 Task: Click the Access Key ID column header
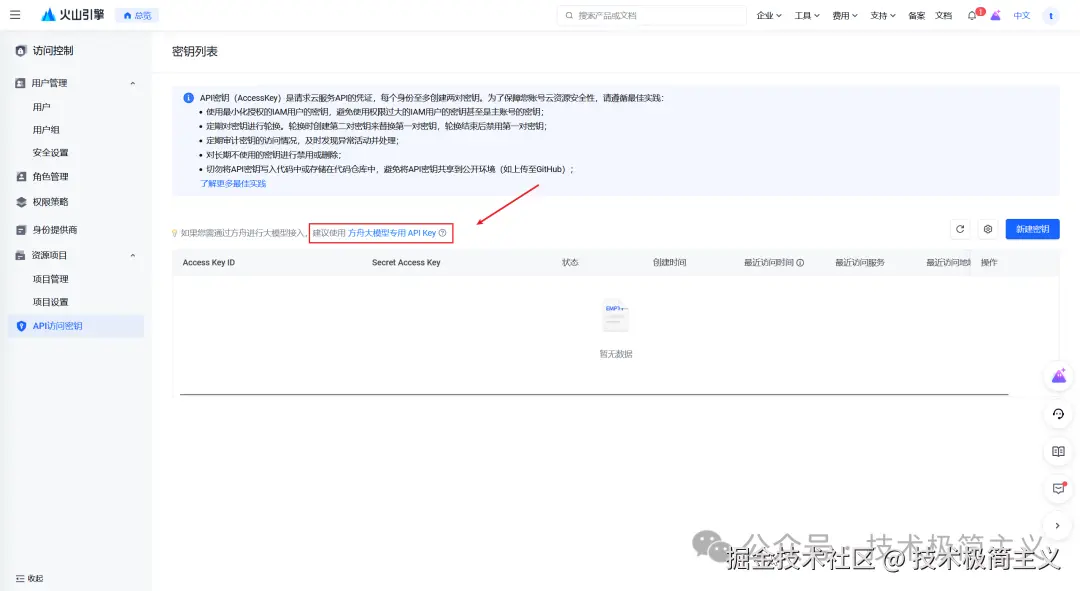(209, 262)
